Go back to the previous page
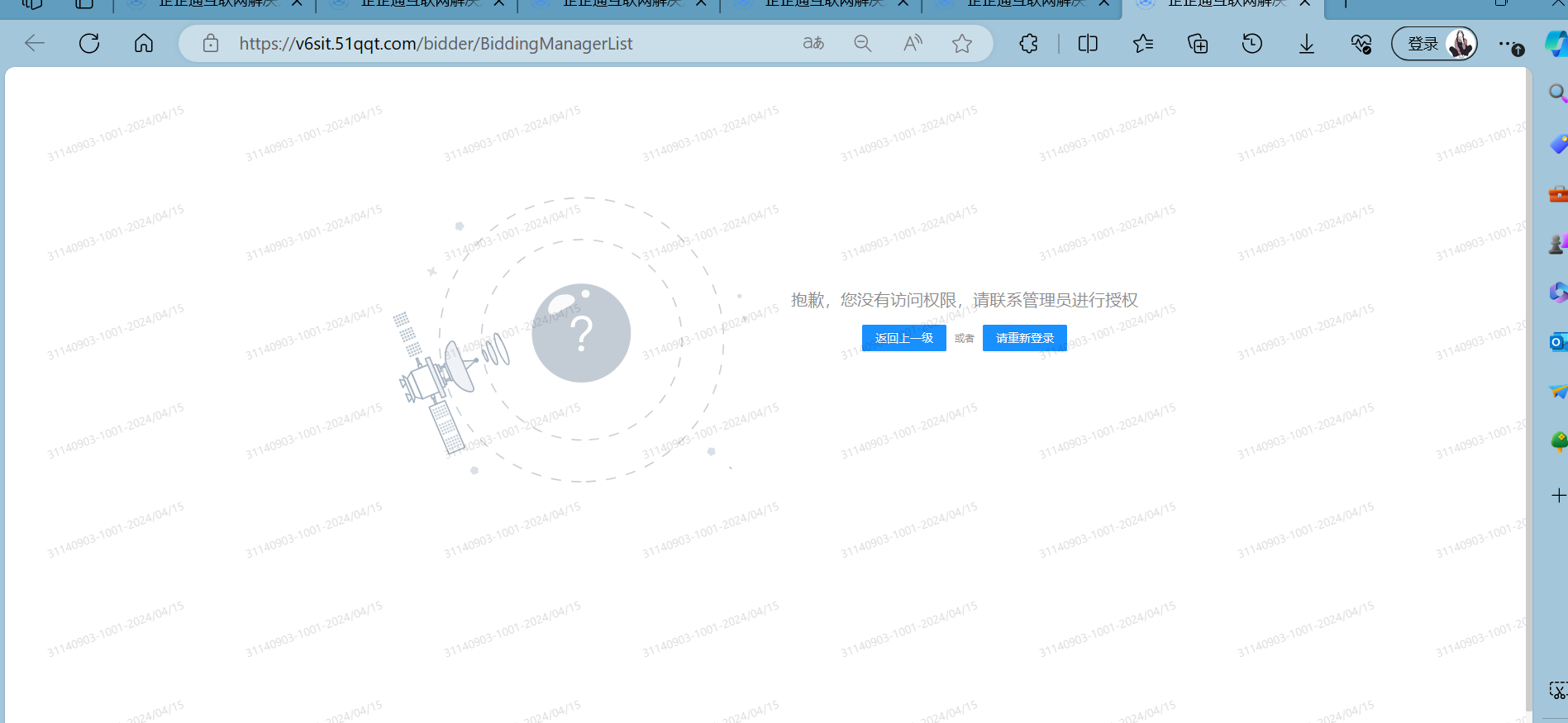The image size is (1568, 723). pyautogui.click(x=35, y=43)
